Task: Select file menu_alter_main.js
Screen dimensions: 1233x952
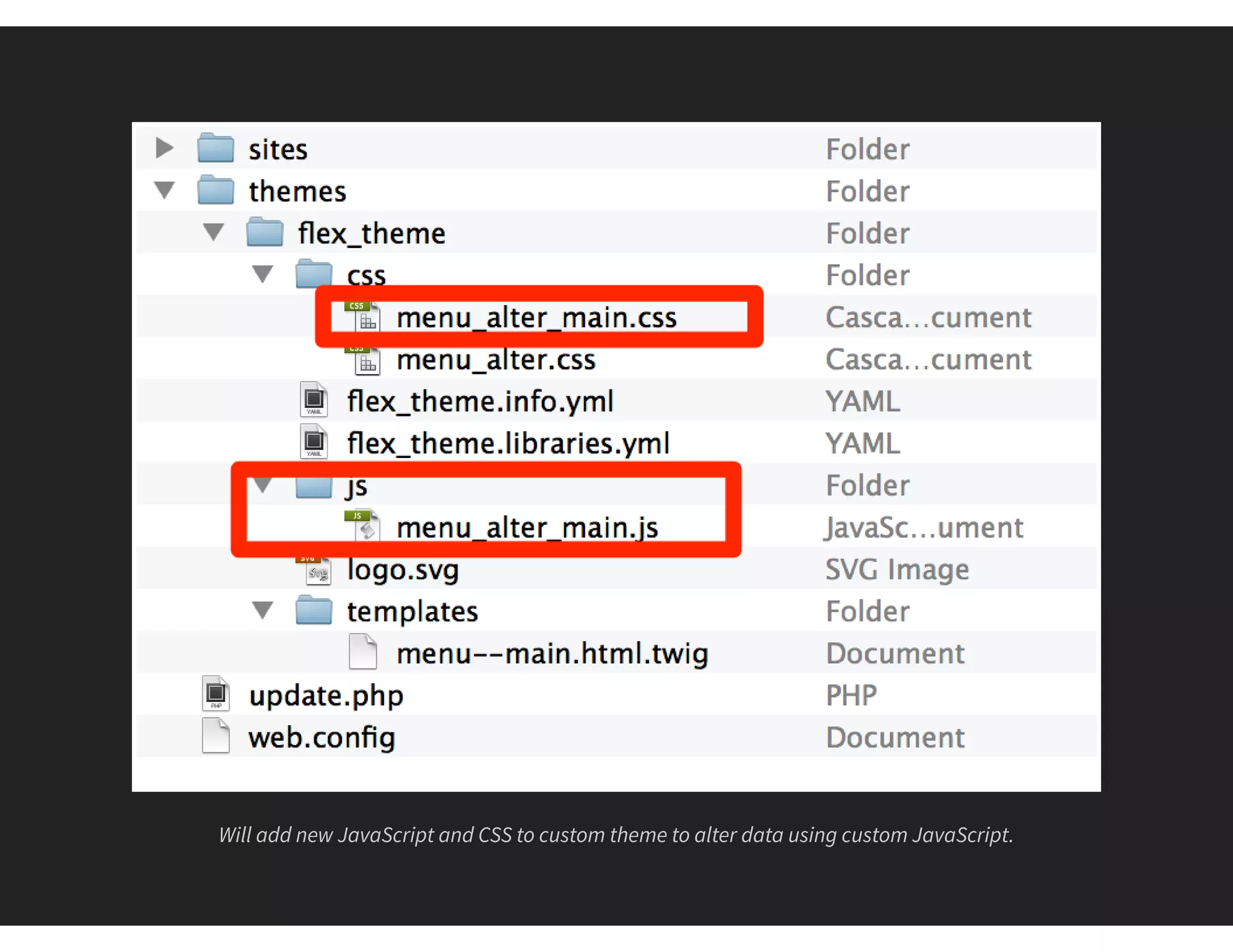Action: click(x=527, y=528)
